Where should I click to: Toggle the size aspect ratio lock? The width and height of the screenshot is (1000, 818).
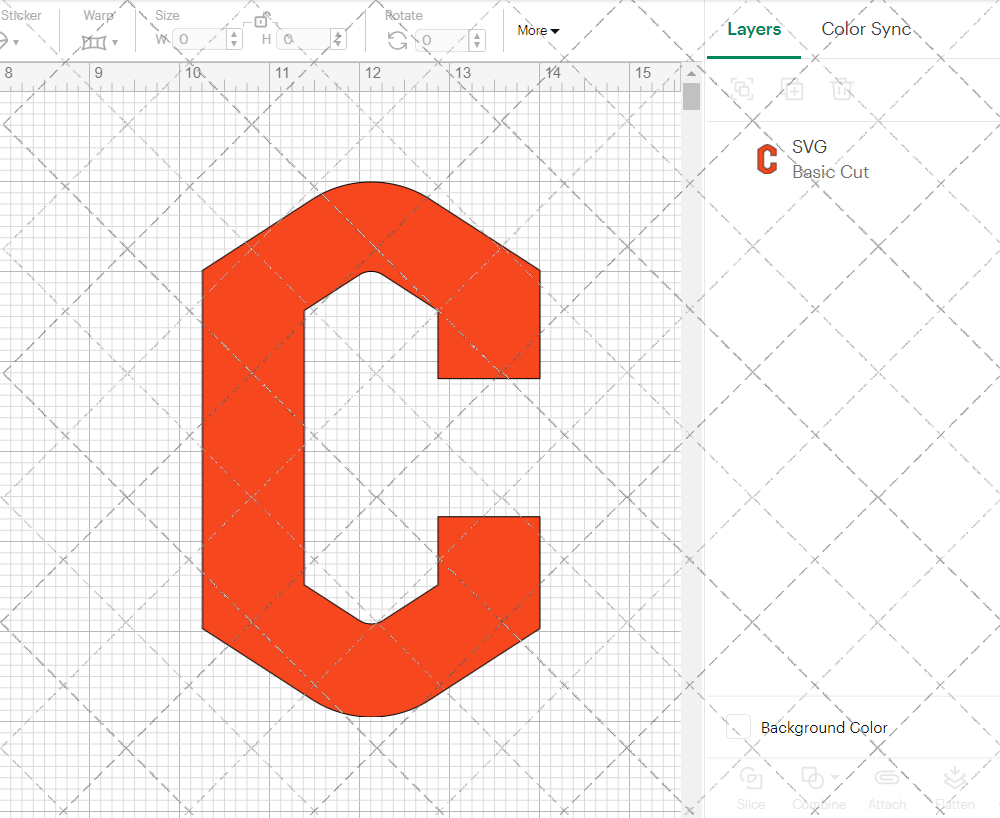(x=261, y=20)
